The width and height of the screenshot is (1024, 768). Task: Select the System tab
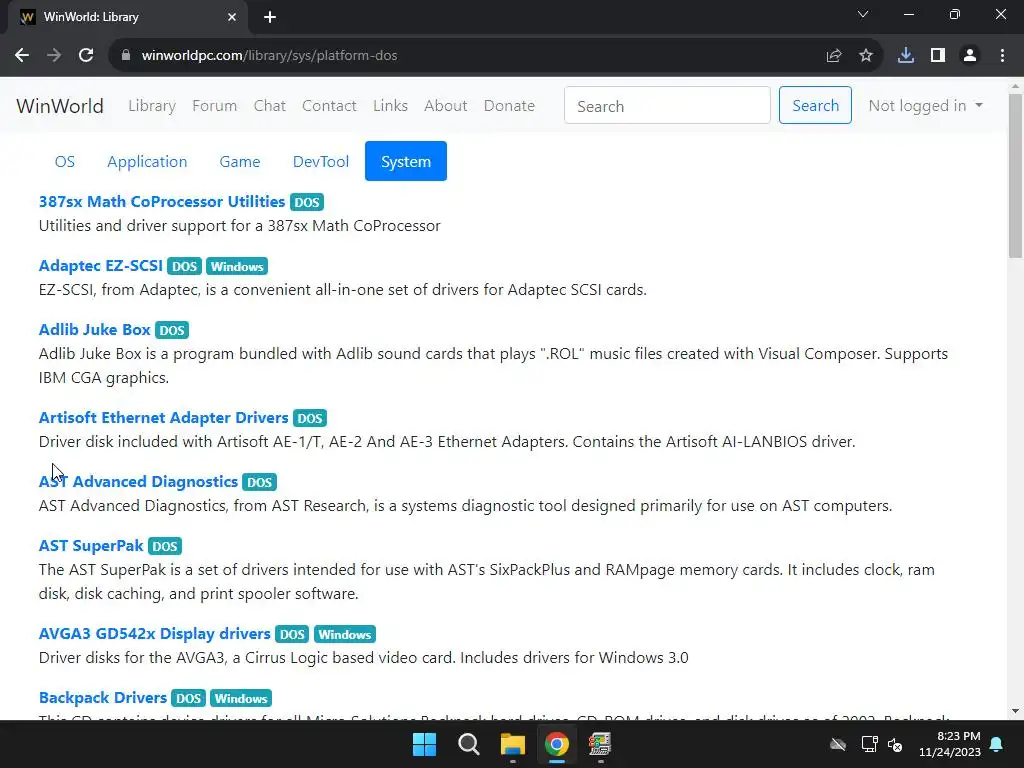tap(406, 161)
